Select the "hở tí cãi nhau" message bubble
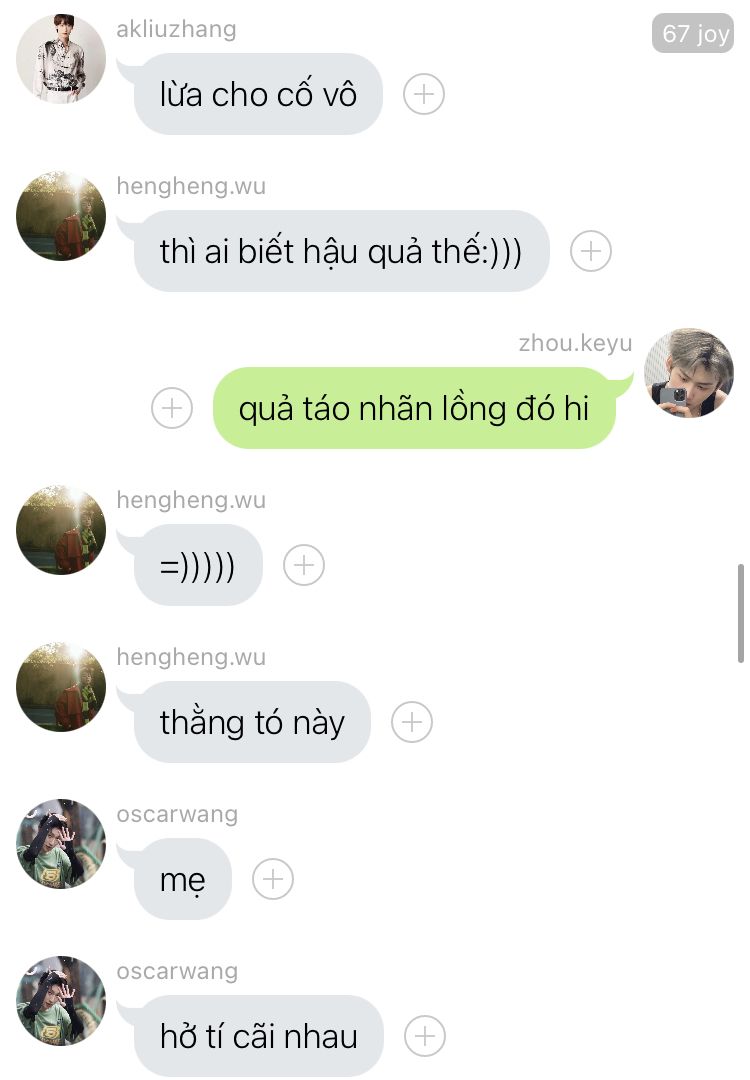Viewport: 750px width, 1080px height. click(x=258, y=1036)
